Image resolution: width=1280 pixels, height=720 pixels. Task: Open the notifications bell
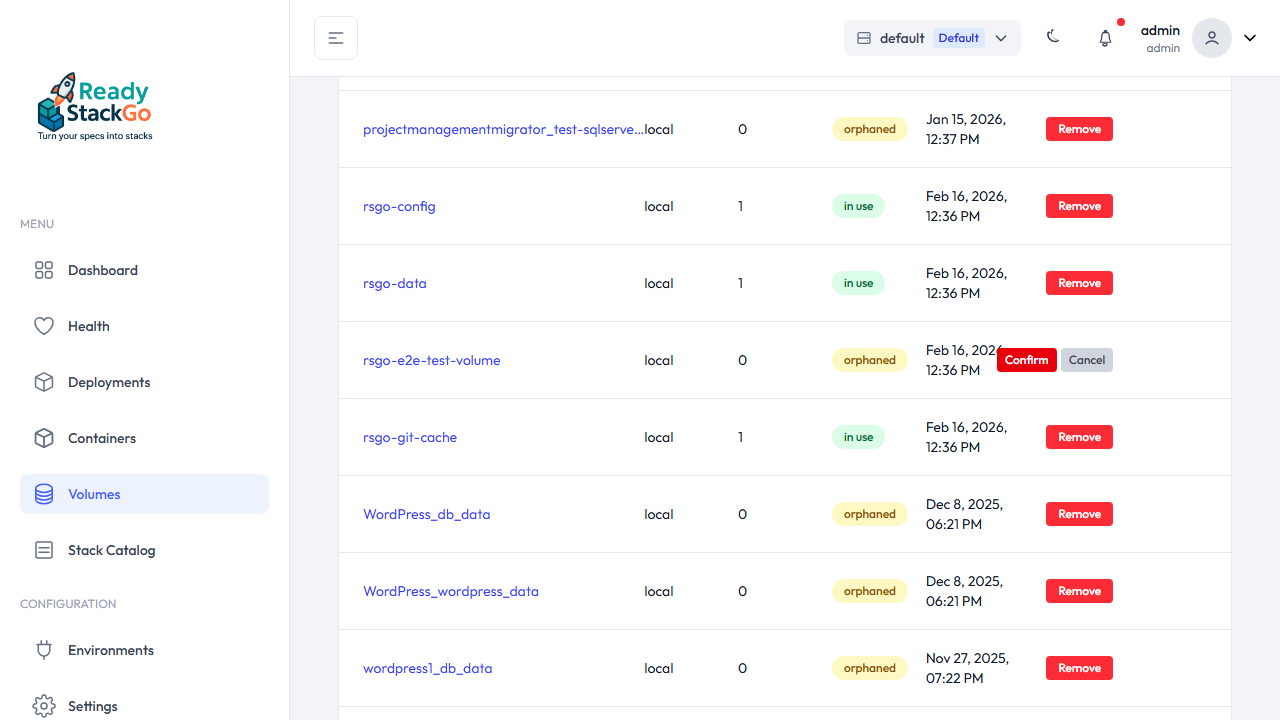[x=1105, y=37]
